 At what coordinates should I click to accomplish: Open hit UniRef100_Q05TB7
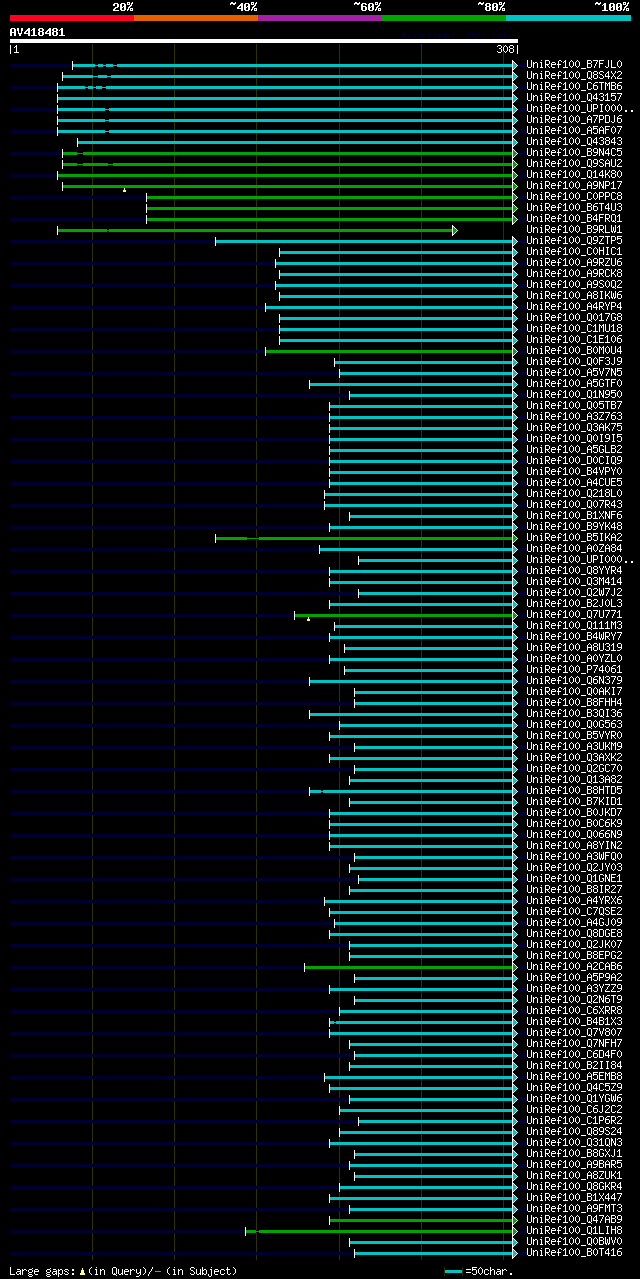574,406
